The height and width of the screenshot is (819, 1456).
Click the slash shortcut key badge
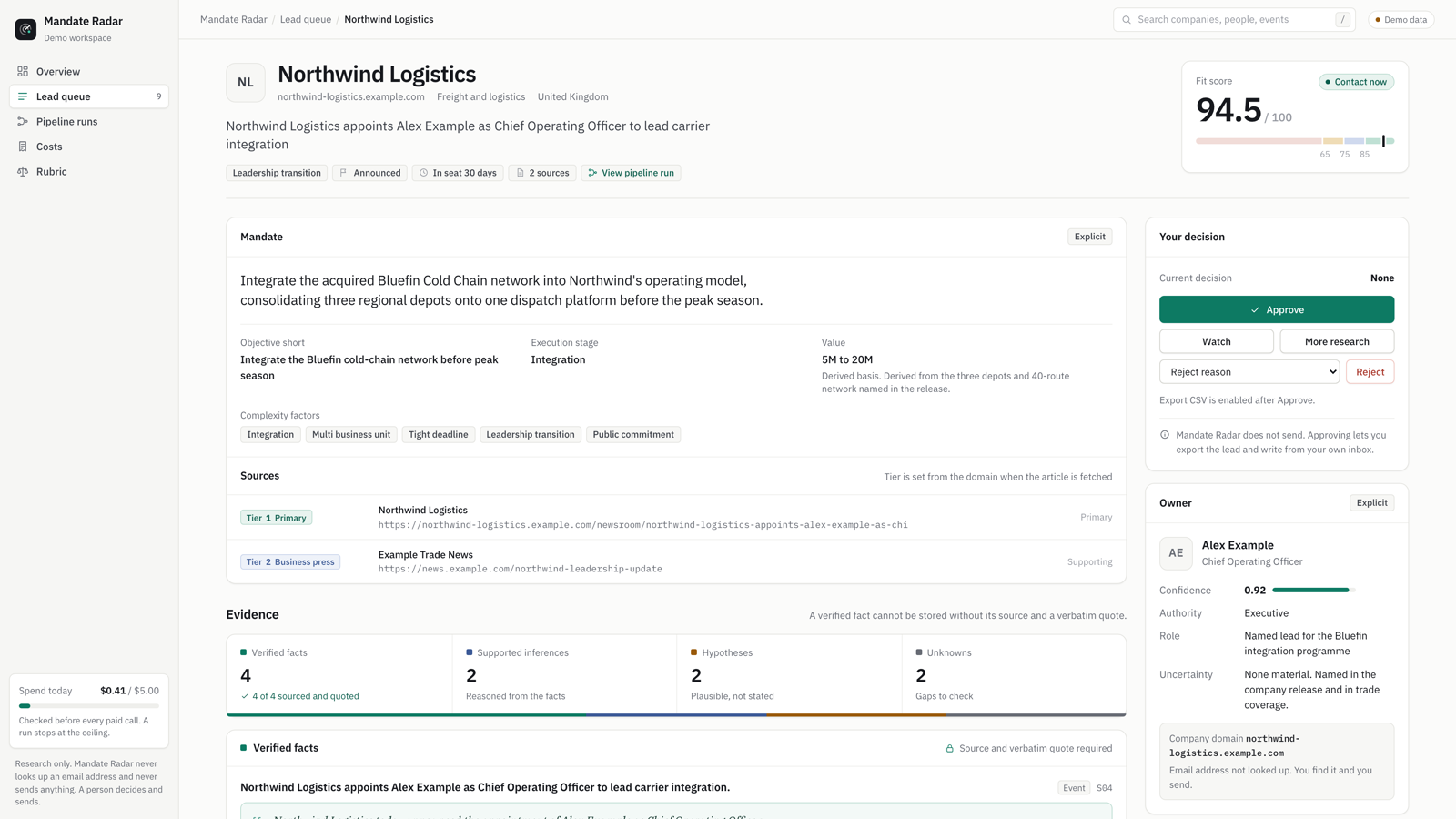[x=1342, y=20]
